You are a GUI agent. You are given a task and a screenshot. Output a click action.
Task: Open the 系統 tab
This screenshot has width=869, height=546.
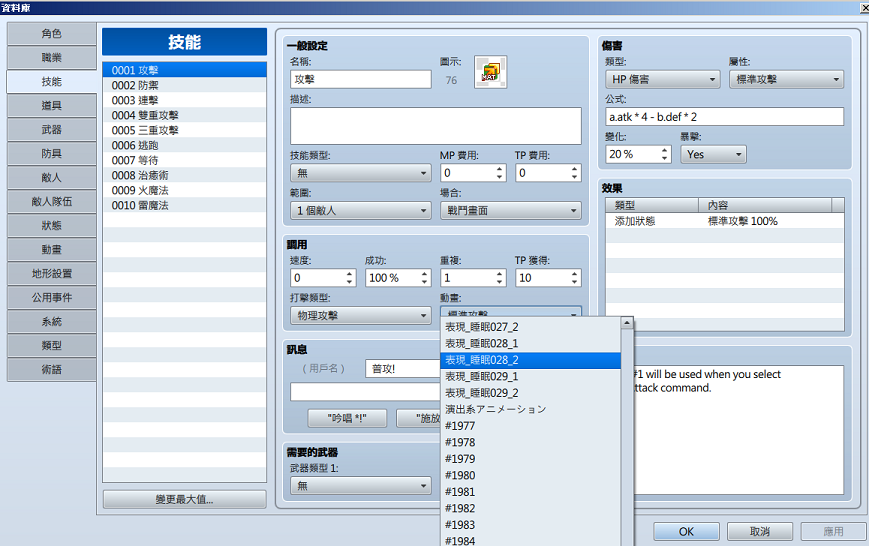(52, 322)
